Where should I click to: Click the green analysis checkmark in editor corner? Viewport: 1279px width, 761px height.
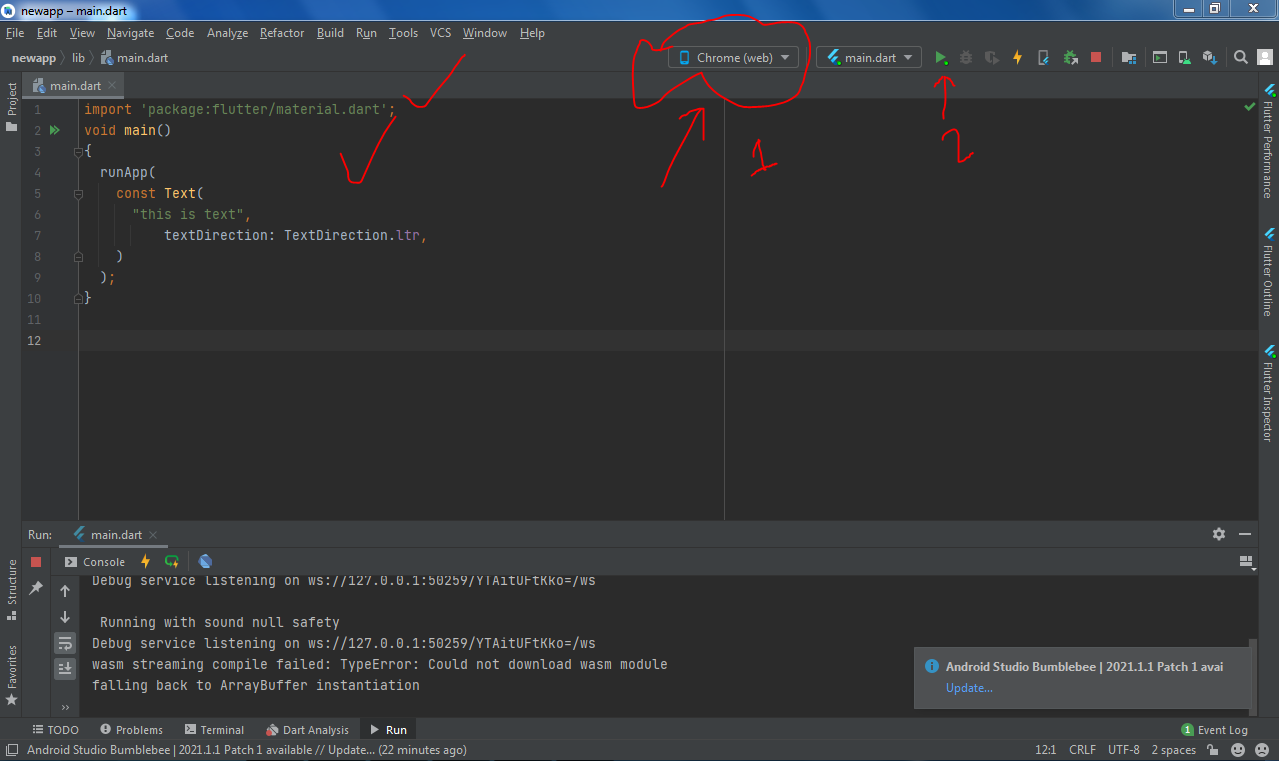tap(1250, 106)
